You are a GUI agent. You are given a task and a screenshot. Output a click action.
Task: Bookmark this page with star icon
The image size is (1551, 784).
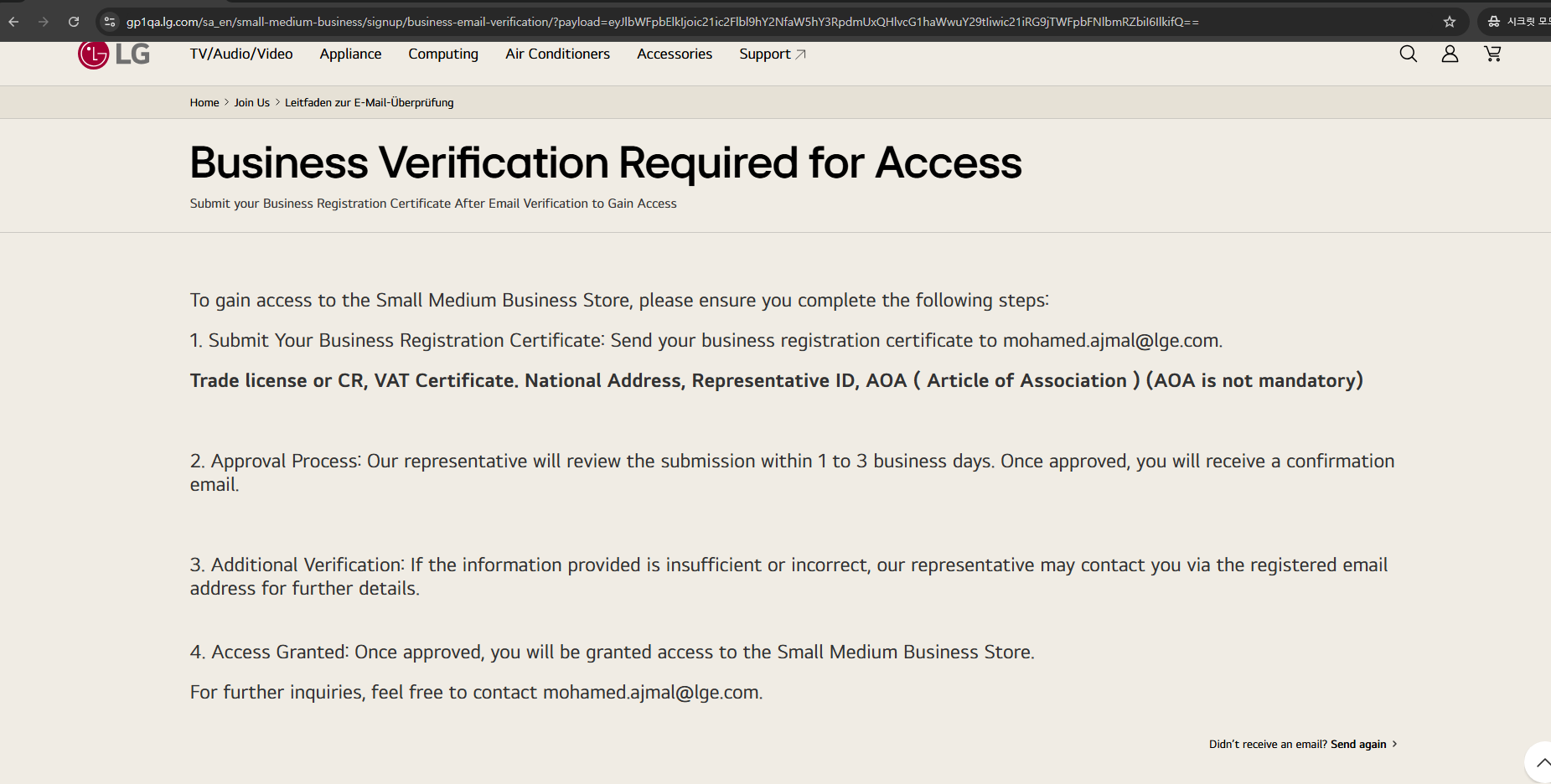(x=1450, y=22)
